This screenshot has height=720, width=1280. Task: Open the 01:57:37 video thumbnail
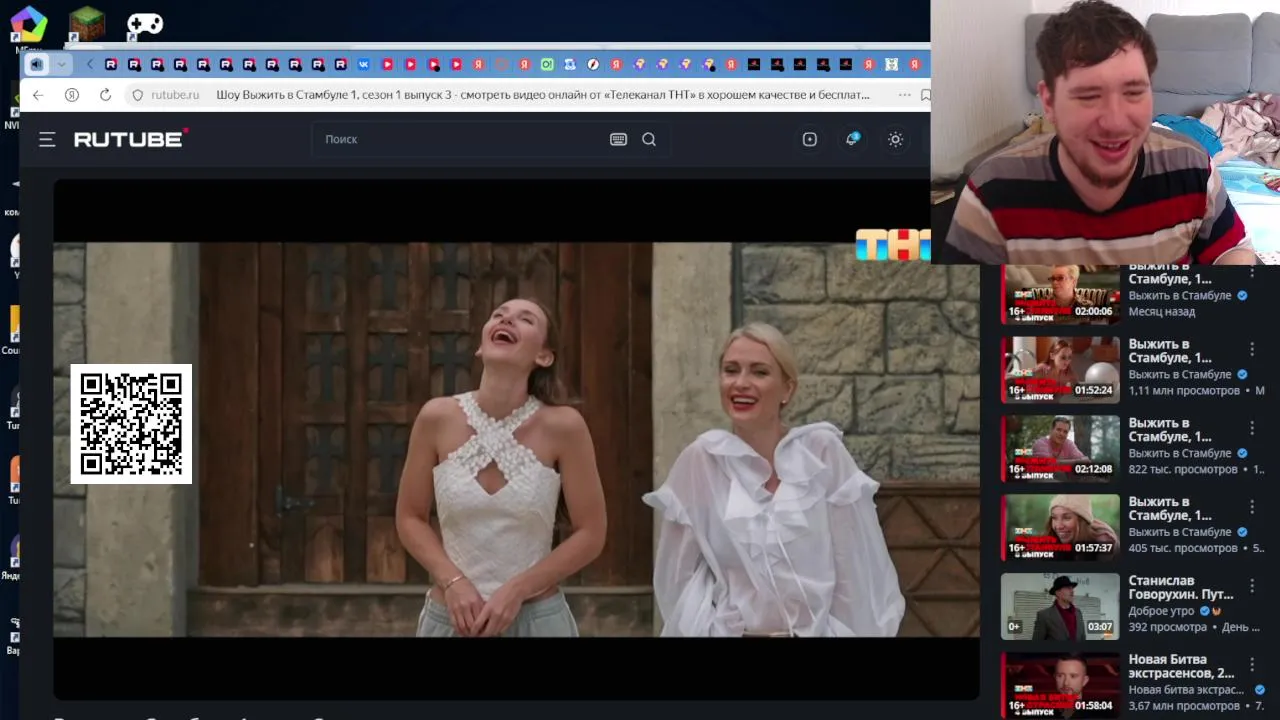(1060, 528)
